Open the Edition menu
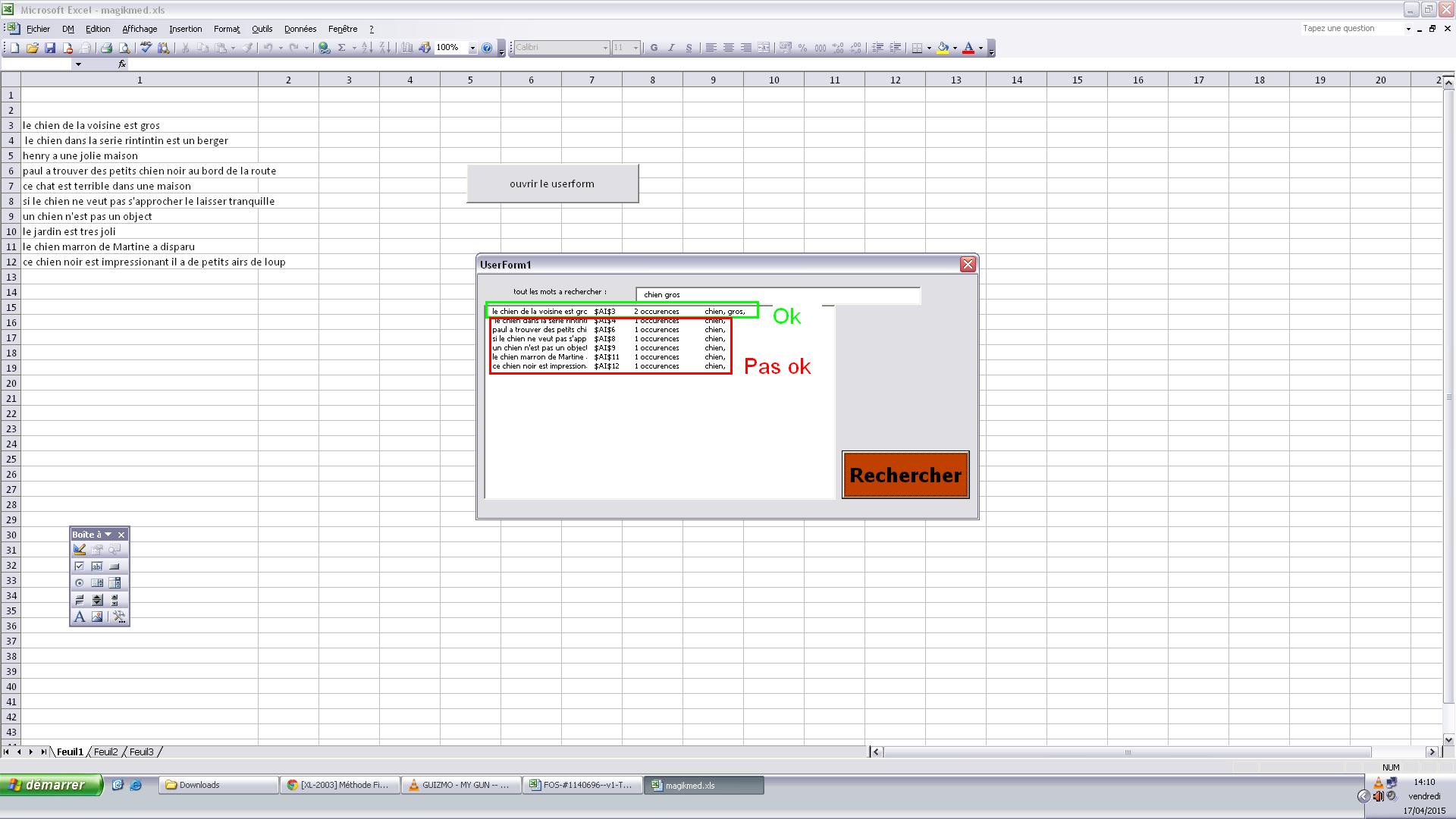 pyautogui.click(x=98, y=29)
